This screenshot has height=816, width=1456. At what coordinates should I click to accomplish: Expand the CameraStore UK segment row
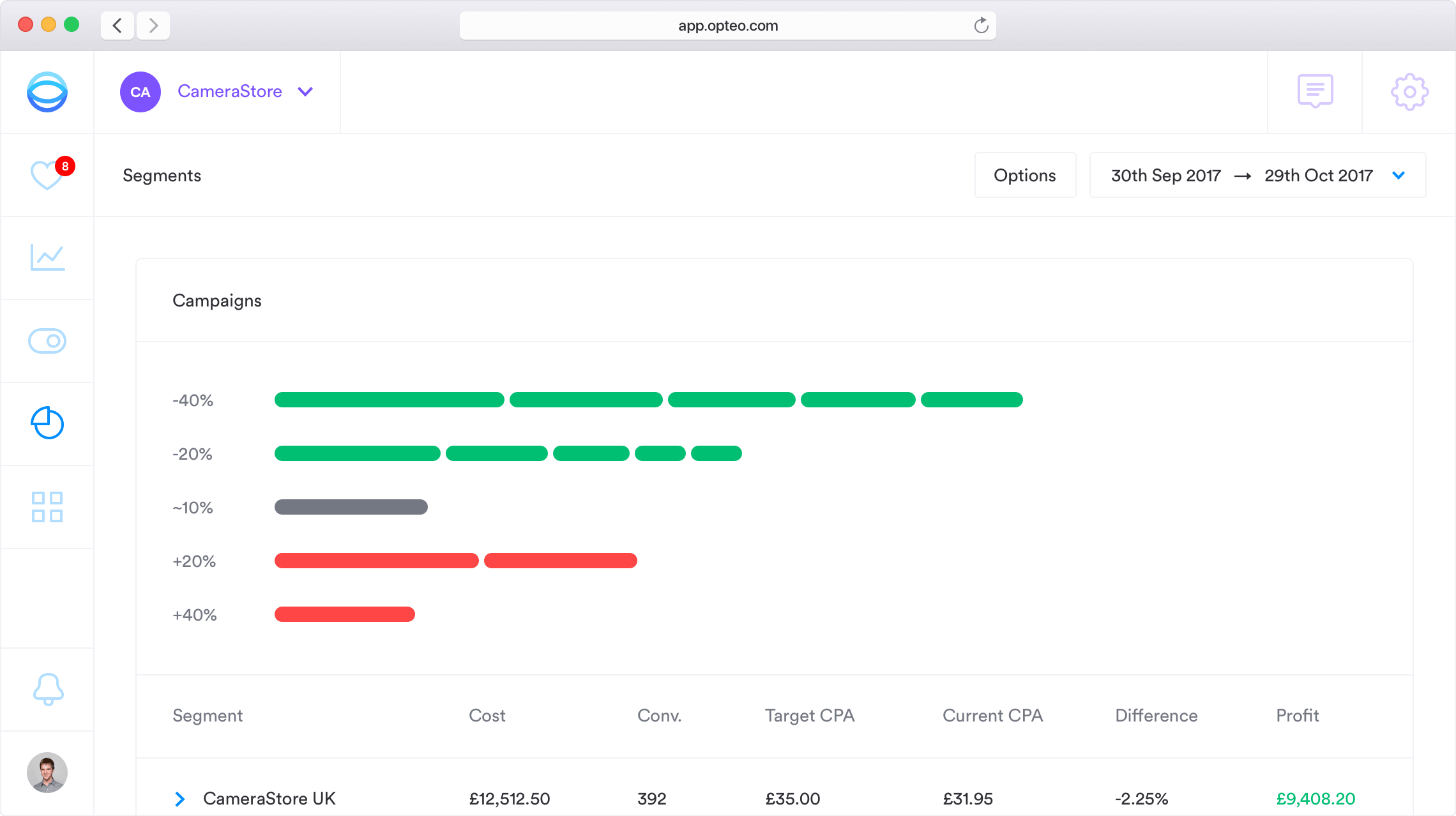pyautogui.click(x=180, y=799)
